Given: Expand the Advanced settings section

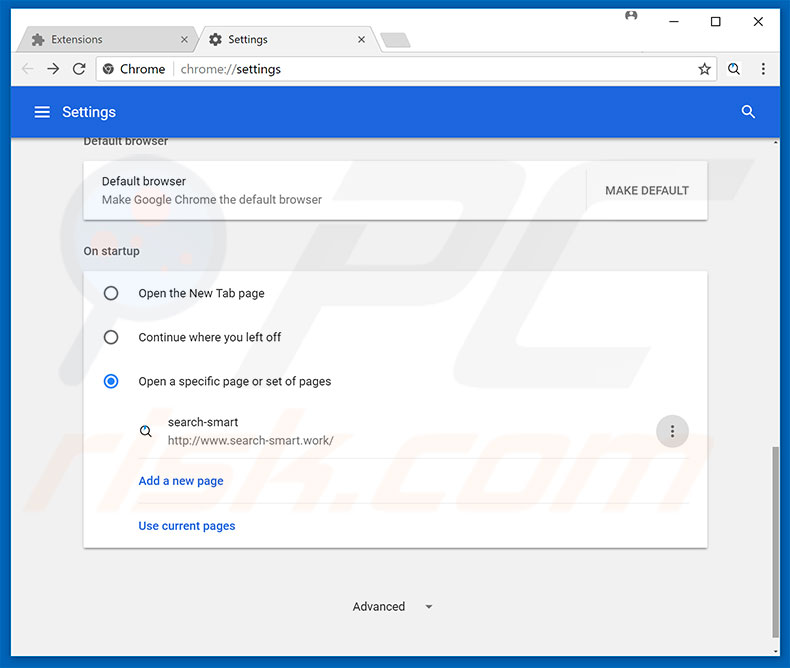Looking at the screenshot, I should pyautogui.click(x=392, y=606).
